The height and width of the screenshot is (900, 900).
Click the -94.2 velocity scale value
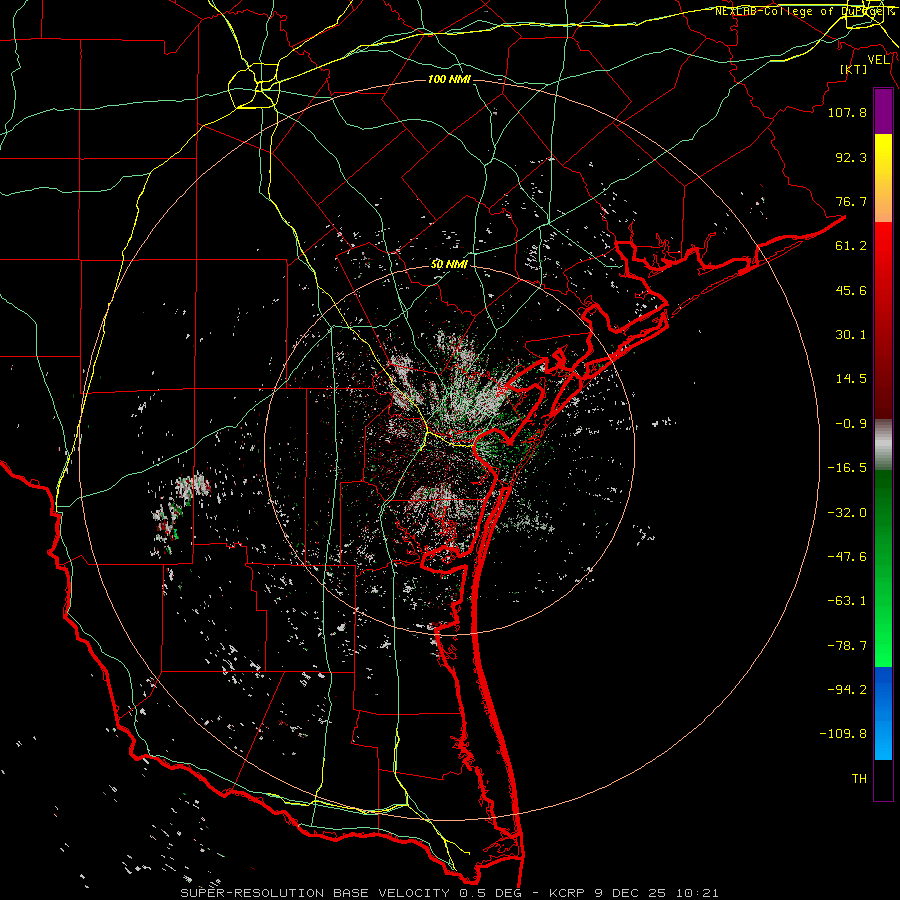click(847, 689)
